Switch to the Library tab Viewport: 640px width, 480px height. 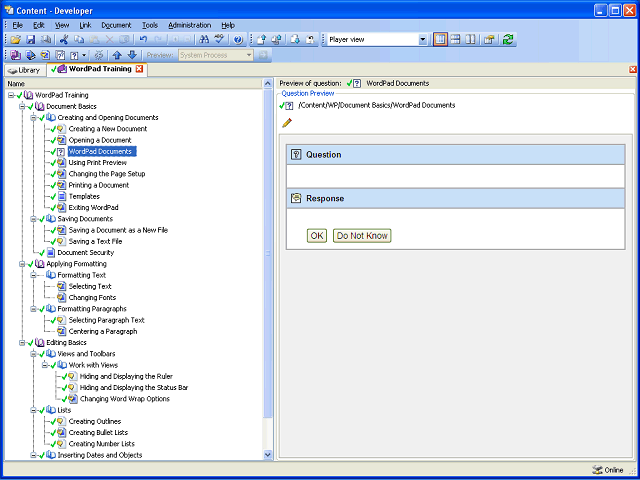(25, 70)
